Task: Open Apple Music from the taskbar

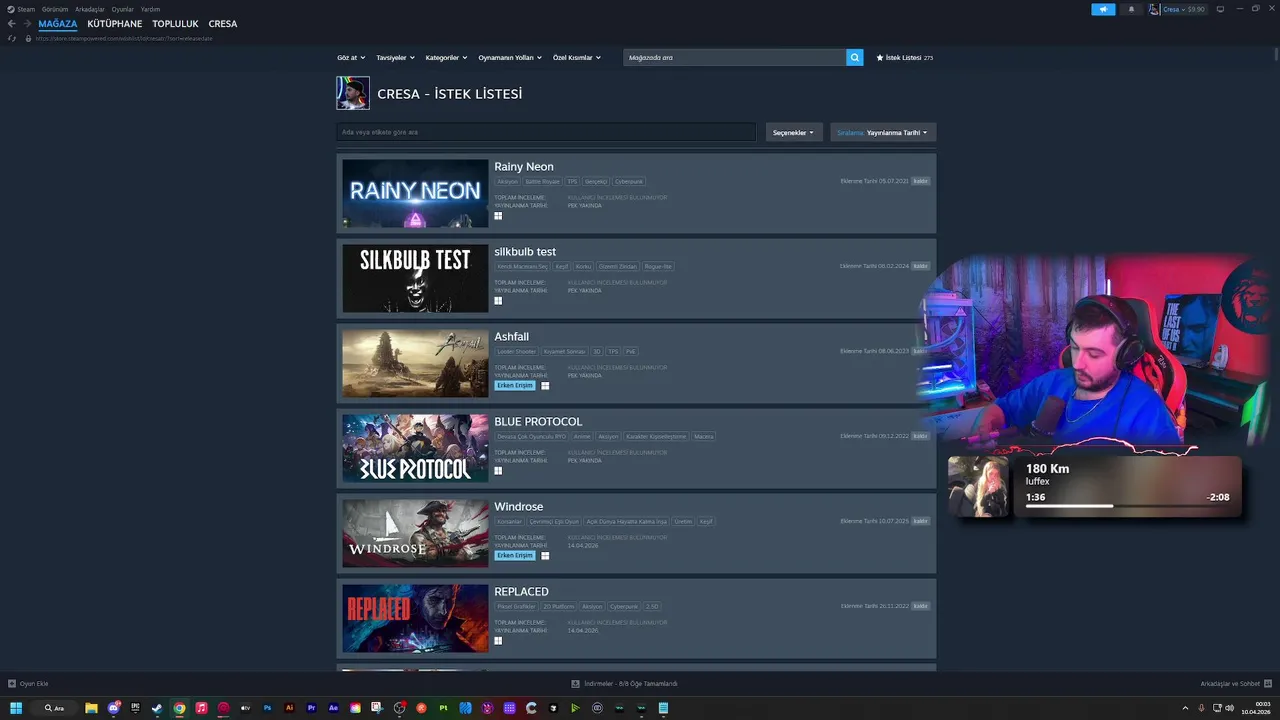Action: pyautogui.click(x=201, y=708)
